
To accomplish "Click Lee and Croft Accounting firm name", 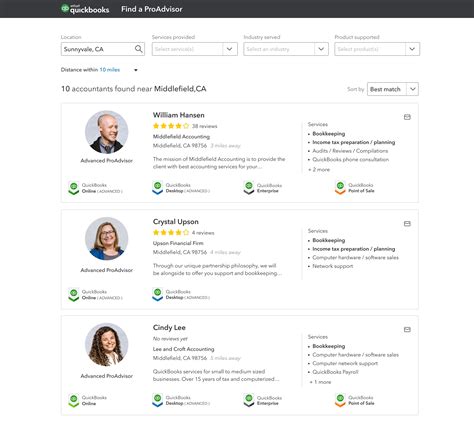I will pyautogui.click(x=183, y=349).
